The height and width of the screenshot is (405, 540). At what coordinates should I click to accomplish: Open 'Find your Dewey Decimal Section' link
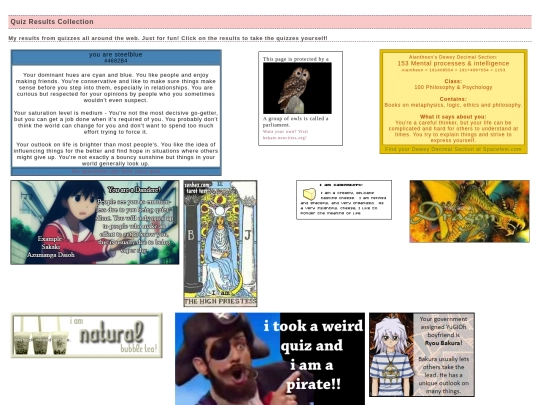(453, 149)
